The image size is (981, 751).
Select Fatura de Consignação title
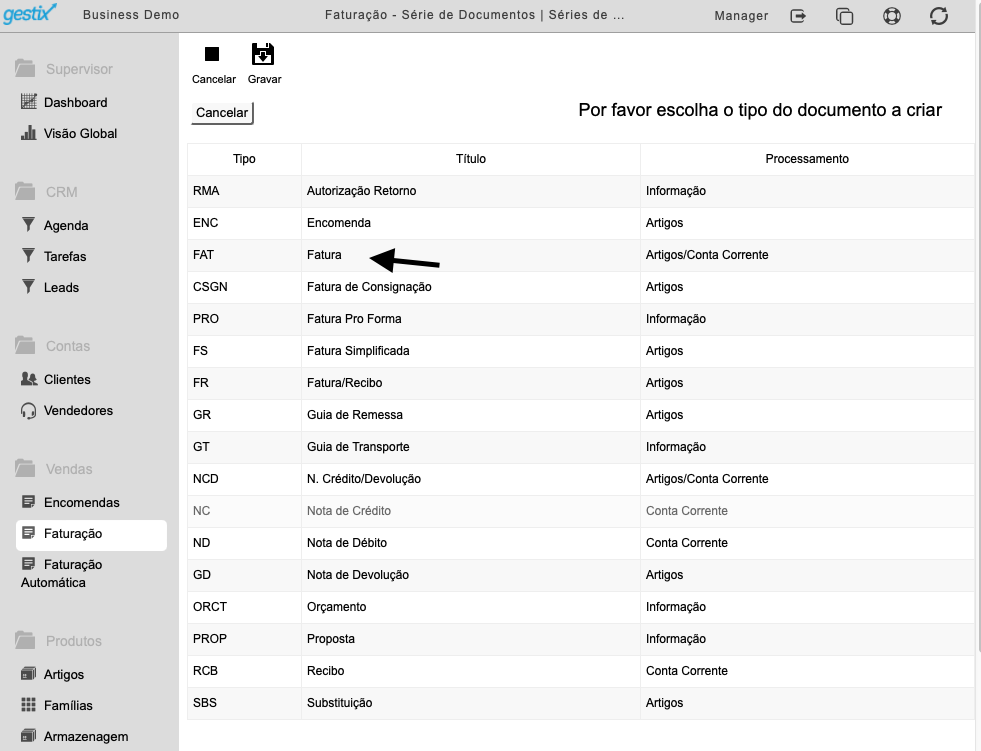369,287
